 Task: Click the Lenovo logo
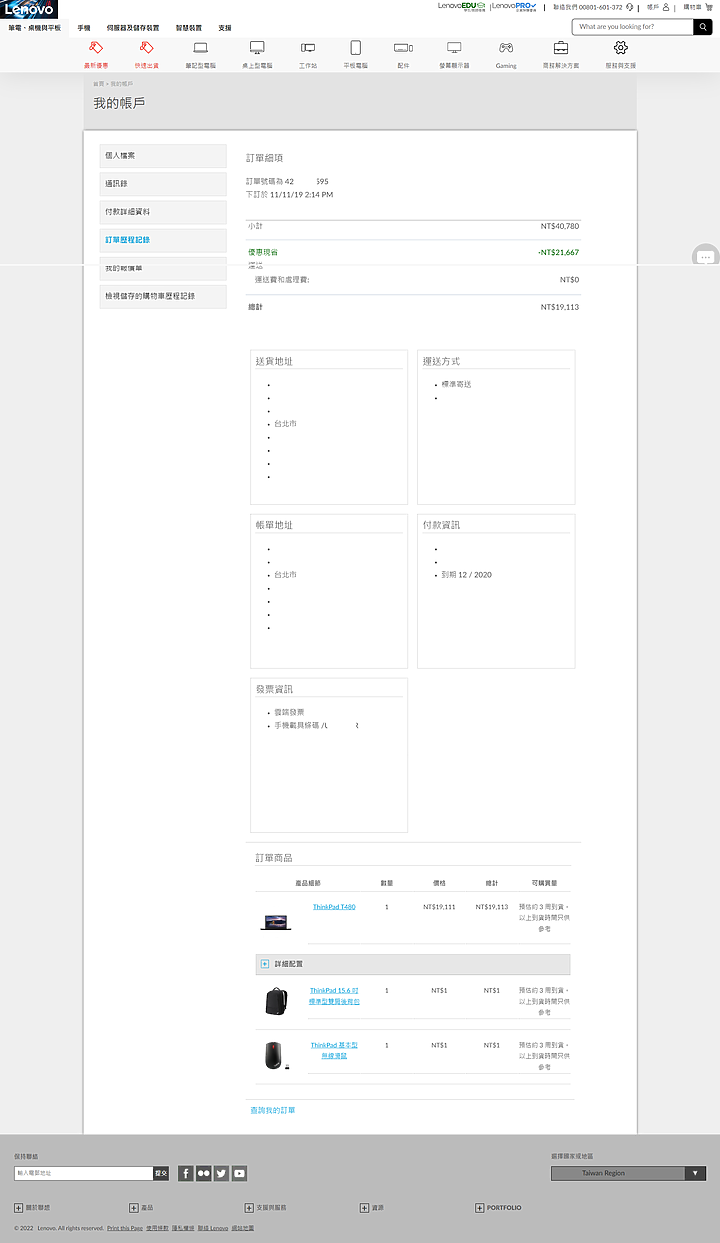click(x=29, y=9)
